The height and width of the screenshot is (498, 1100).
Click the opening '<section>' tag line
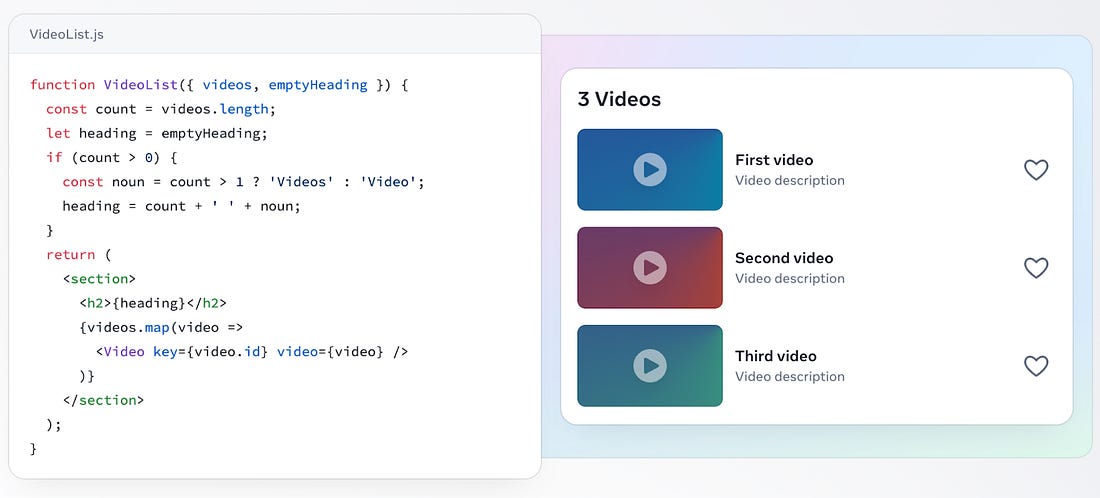[x=99, y=279]
